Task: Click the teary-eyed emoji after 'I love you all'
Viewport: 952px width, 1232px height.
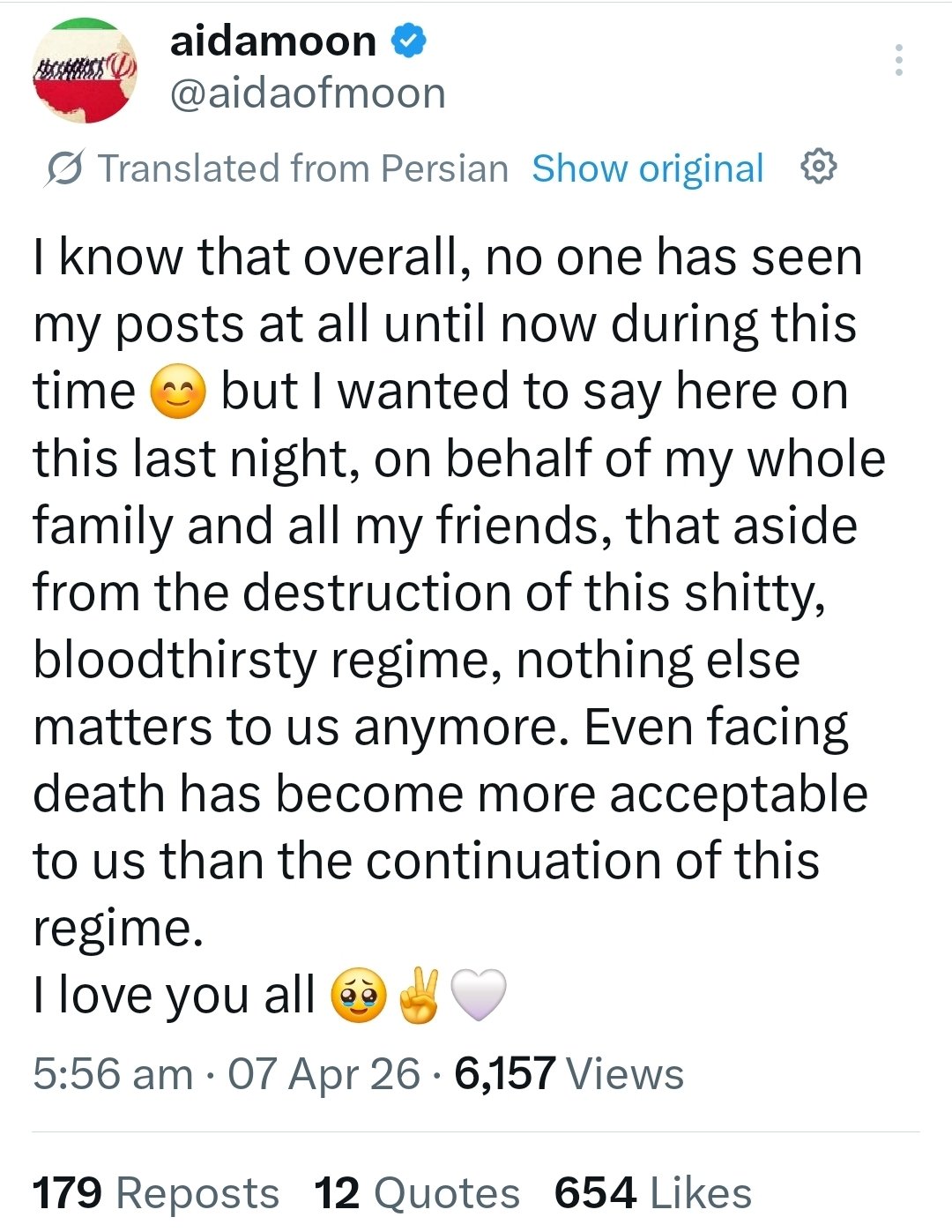Action: pos(358,997)
